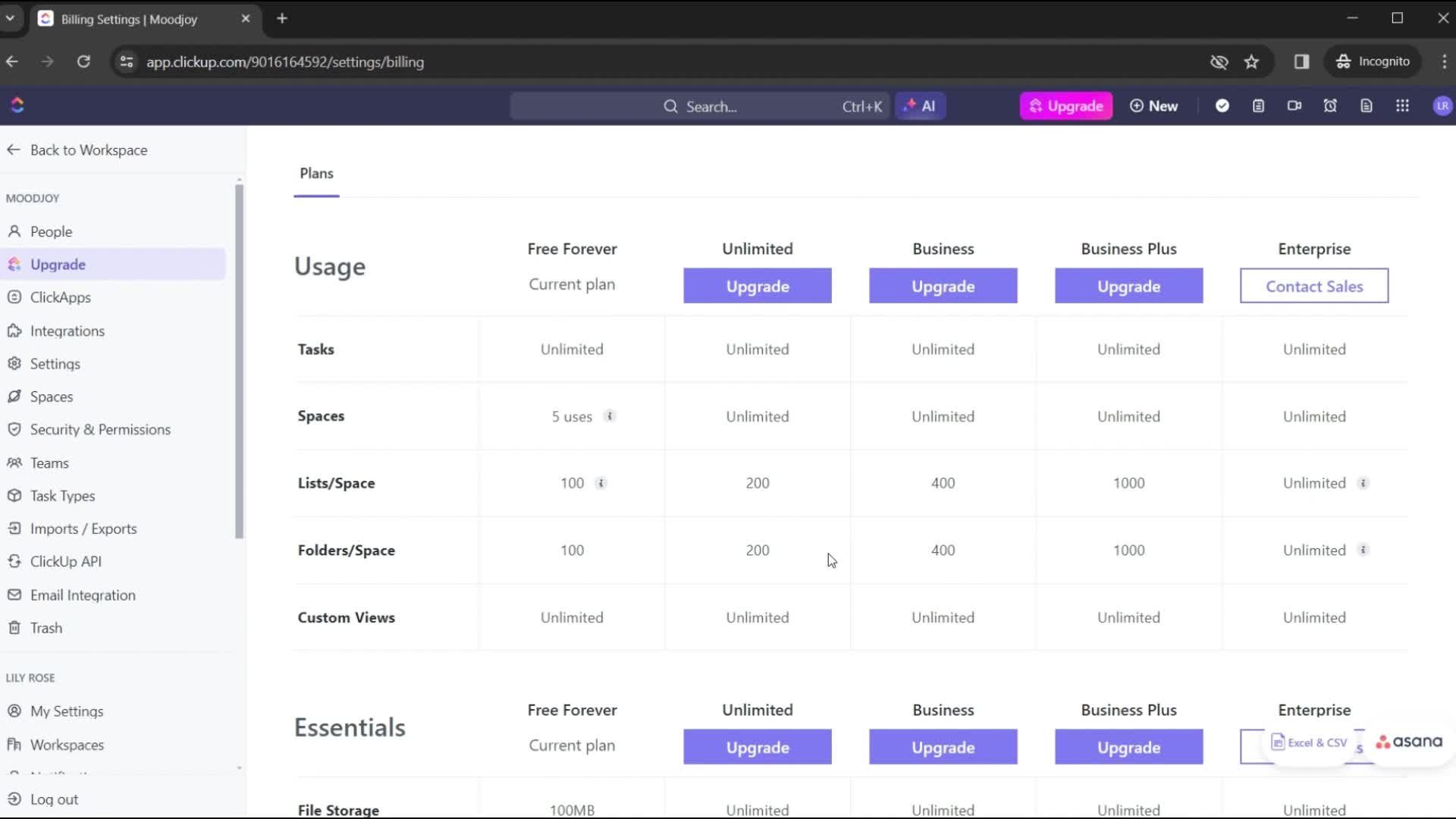The image size is (1456, 819).
Task: Open a new browser tab
Action: pos(282,19)
